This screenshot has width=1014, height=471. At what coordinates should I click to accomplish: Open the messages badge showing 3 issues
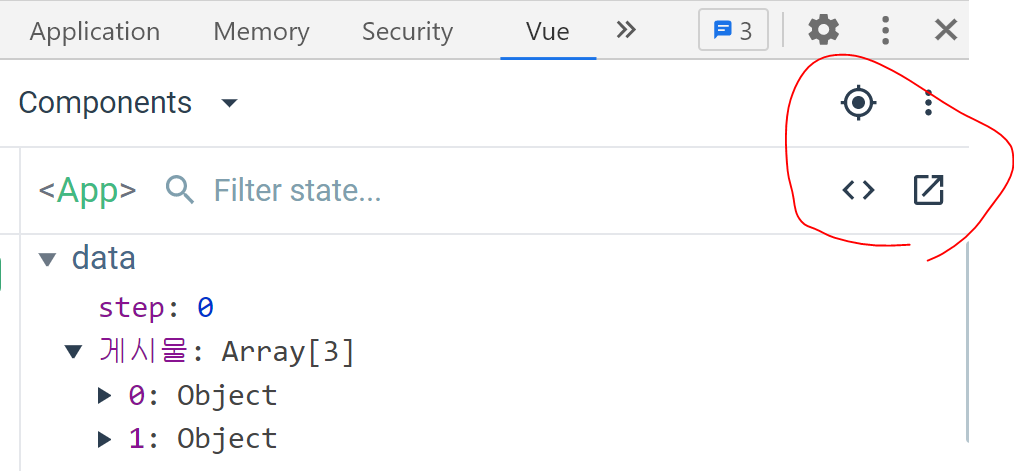[x=733, y=30]
